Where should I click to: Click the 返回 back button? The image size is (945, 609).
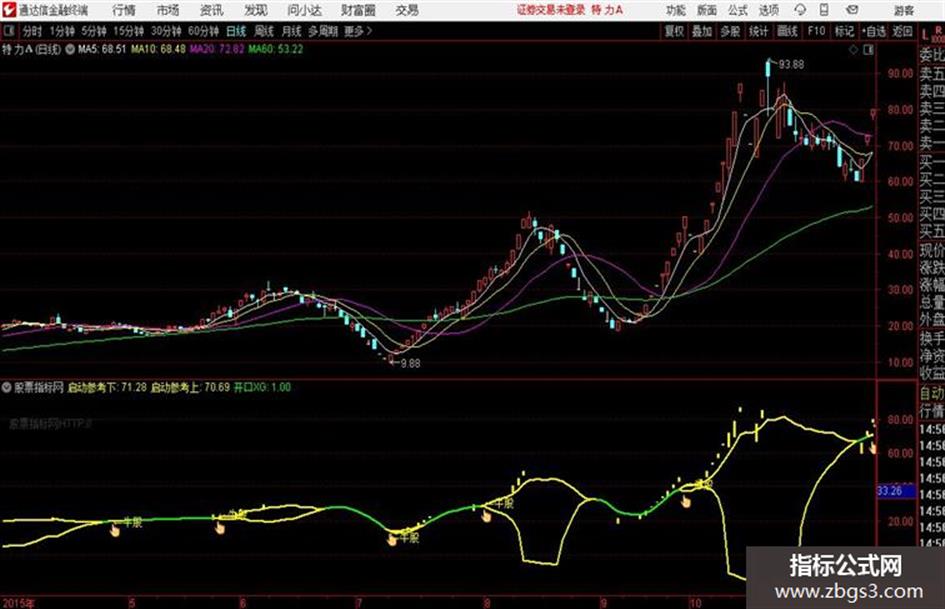coord(902,31)
